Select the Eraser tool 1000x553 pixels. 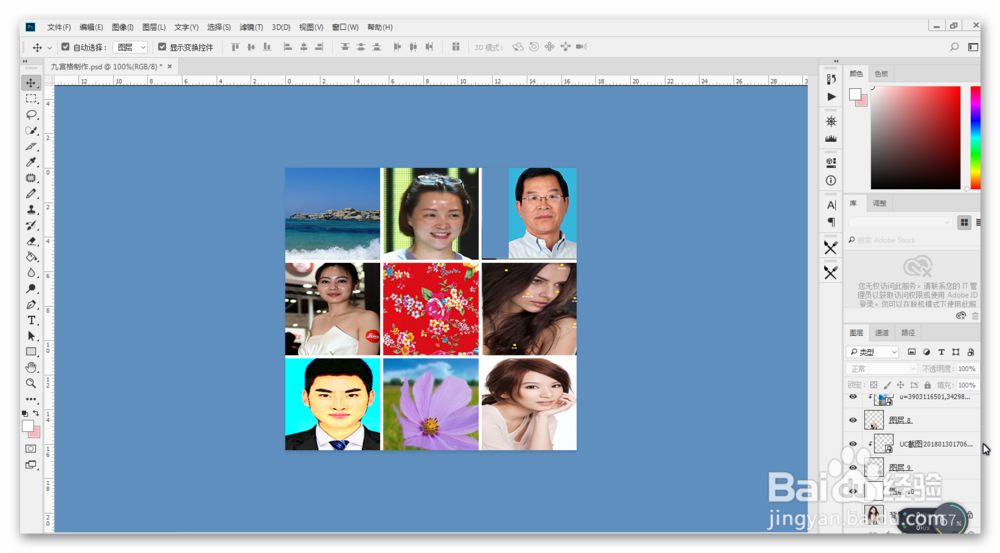coord(31,241)
